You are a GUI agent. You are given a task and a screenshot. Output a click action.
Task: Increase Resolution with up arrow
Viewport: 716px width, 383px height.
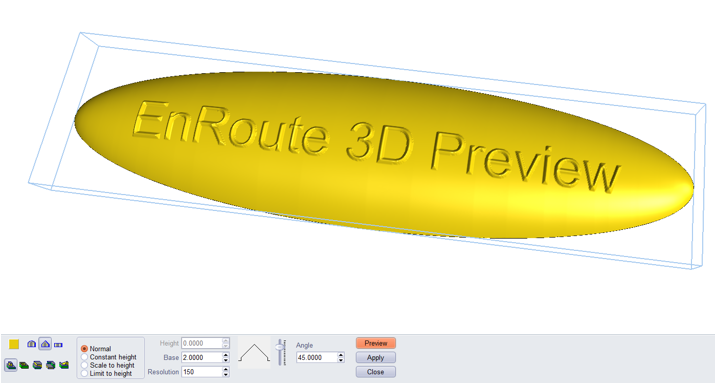click(x=226, y=370)
